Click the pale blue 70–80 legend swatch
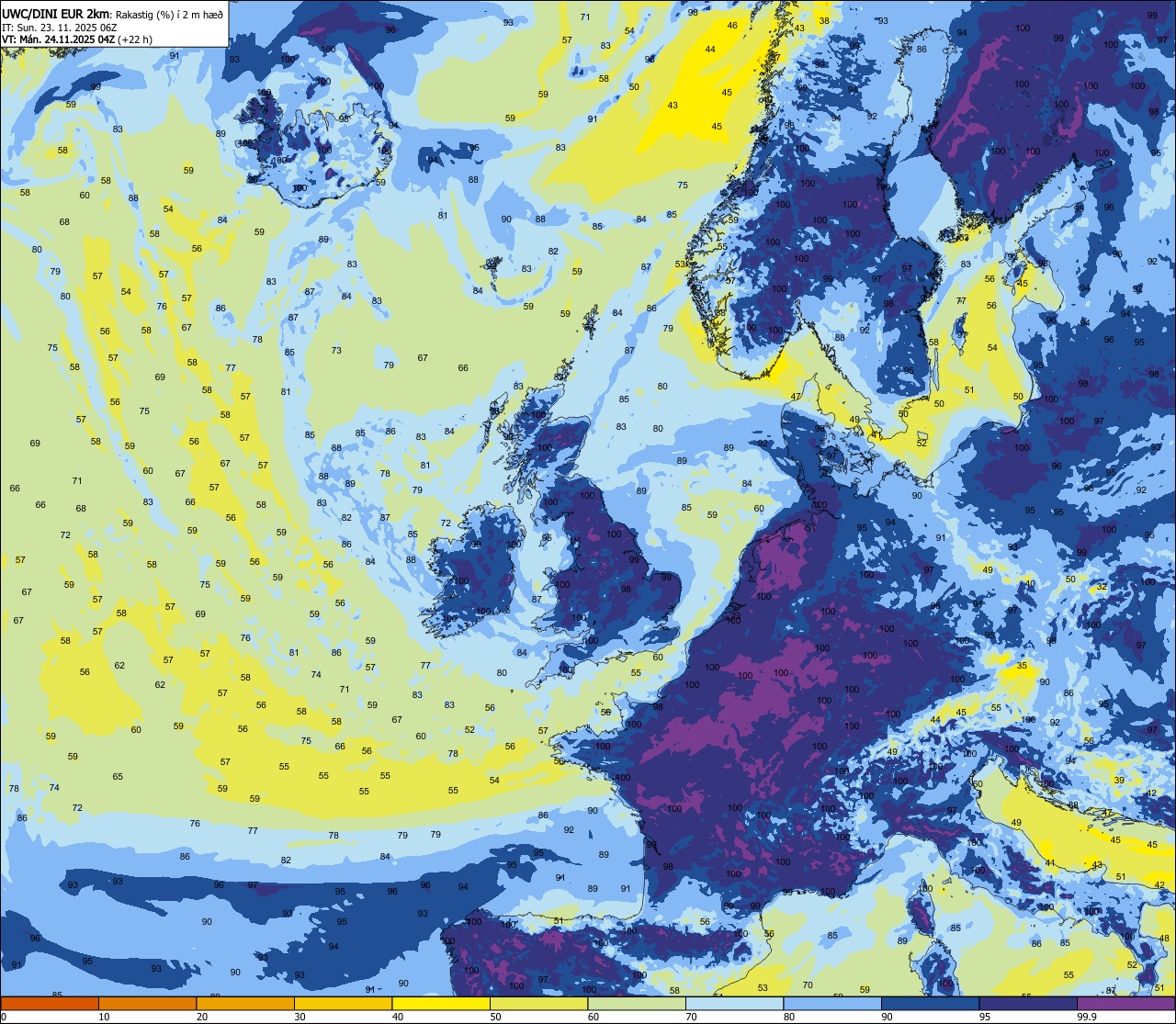Viewport: 1176px width, 1024px height. pyautogui.click(x=734, y=1003)
